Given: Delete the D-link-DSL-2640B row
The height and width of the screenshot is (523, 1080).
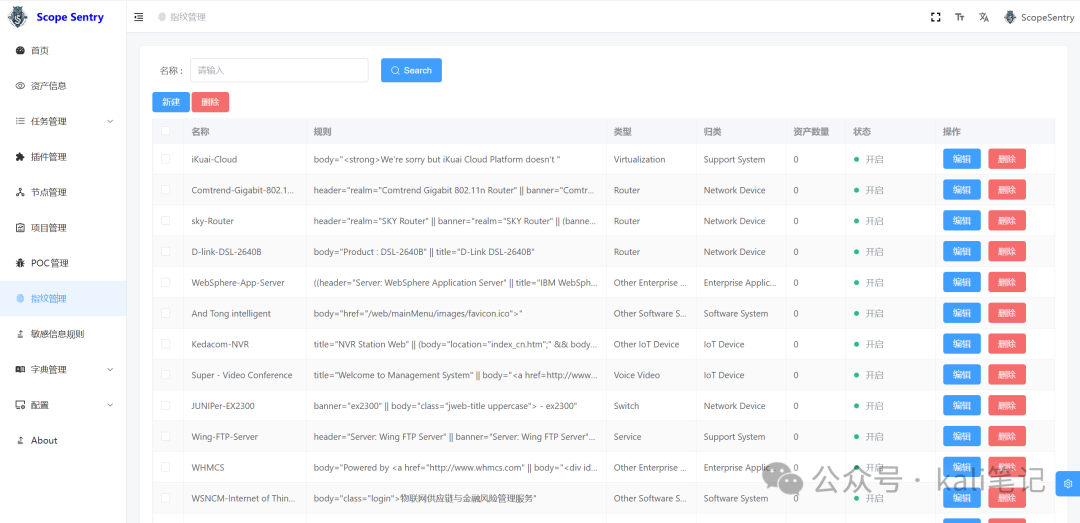Looking at the screenshot, I should 1007,252.
